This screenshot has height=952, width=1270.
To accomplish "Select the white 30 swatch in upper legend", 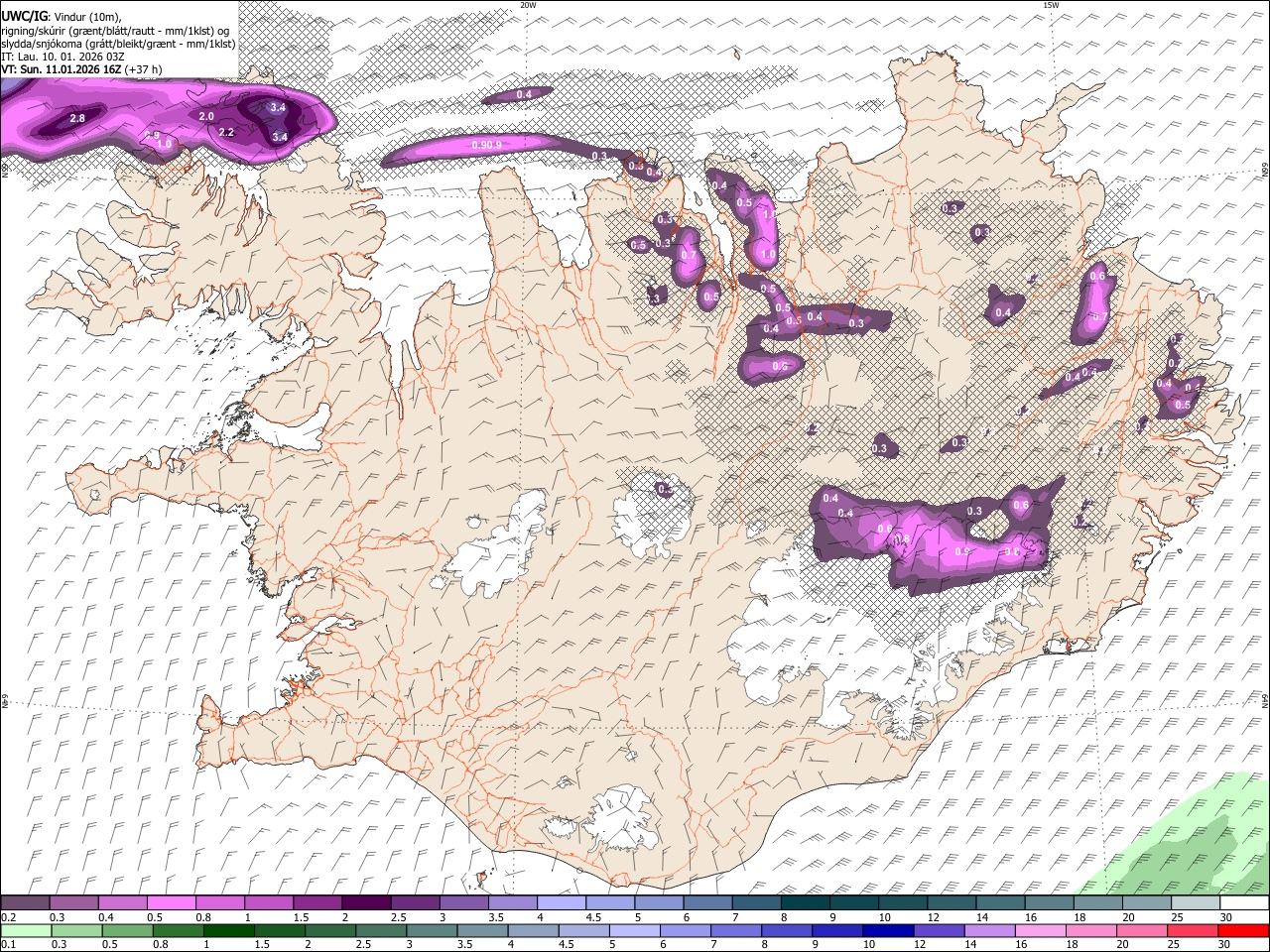I will pos(1244,903).
